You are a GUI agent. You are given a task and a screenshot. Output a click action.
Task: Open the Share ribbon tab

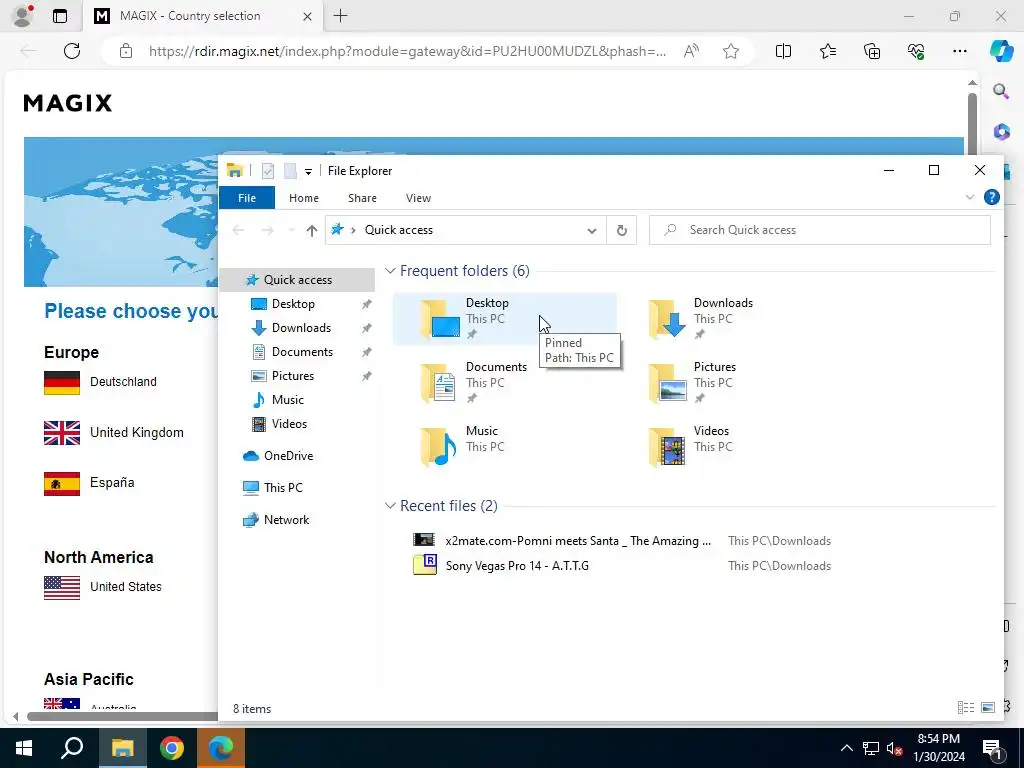[x=362, y=198]
